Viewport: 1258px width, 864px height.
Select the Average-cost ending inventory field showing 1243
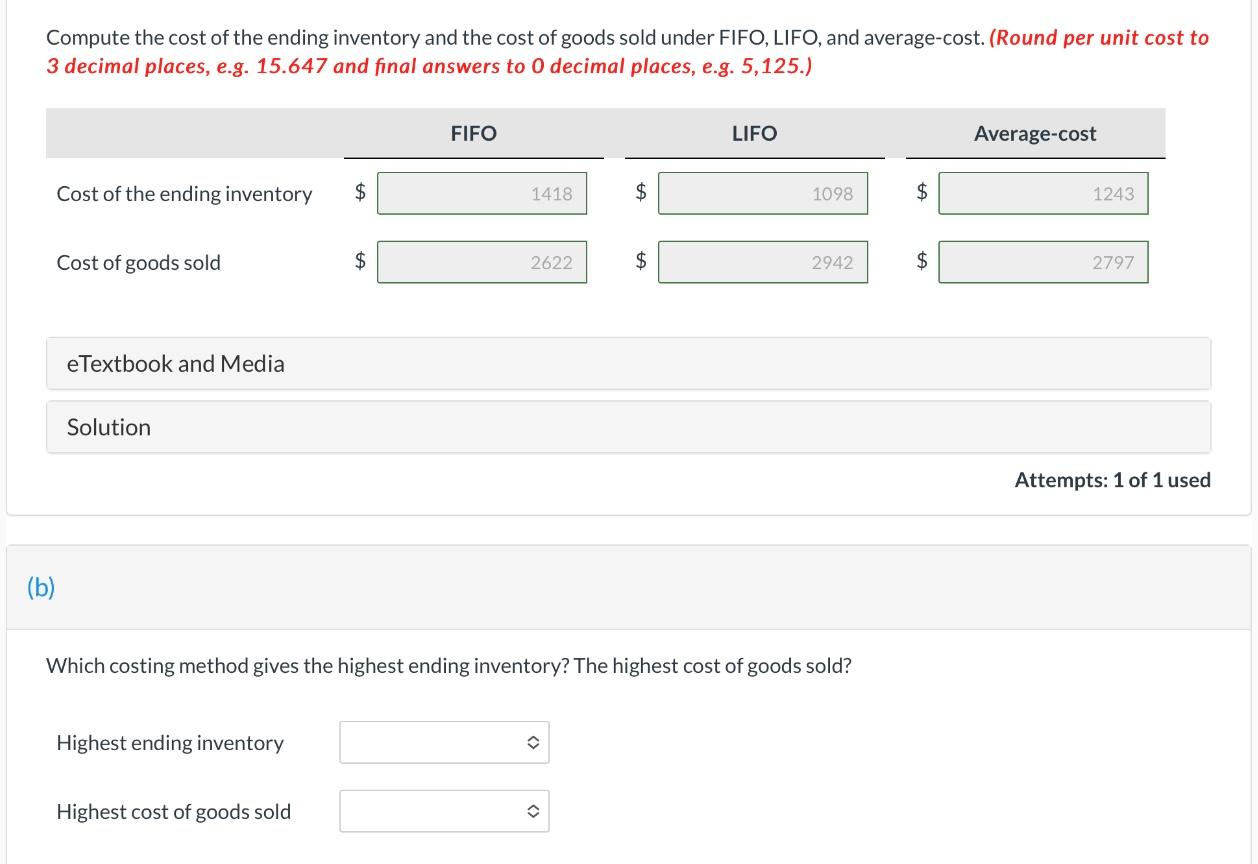(1043, 193)
